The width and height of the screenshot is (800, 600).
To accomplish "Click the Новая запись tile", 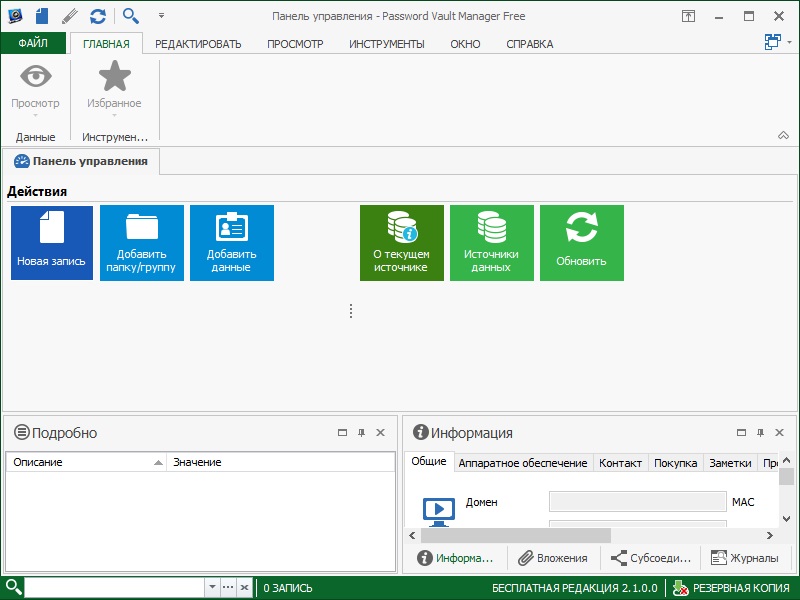I will (52, 243).
